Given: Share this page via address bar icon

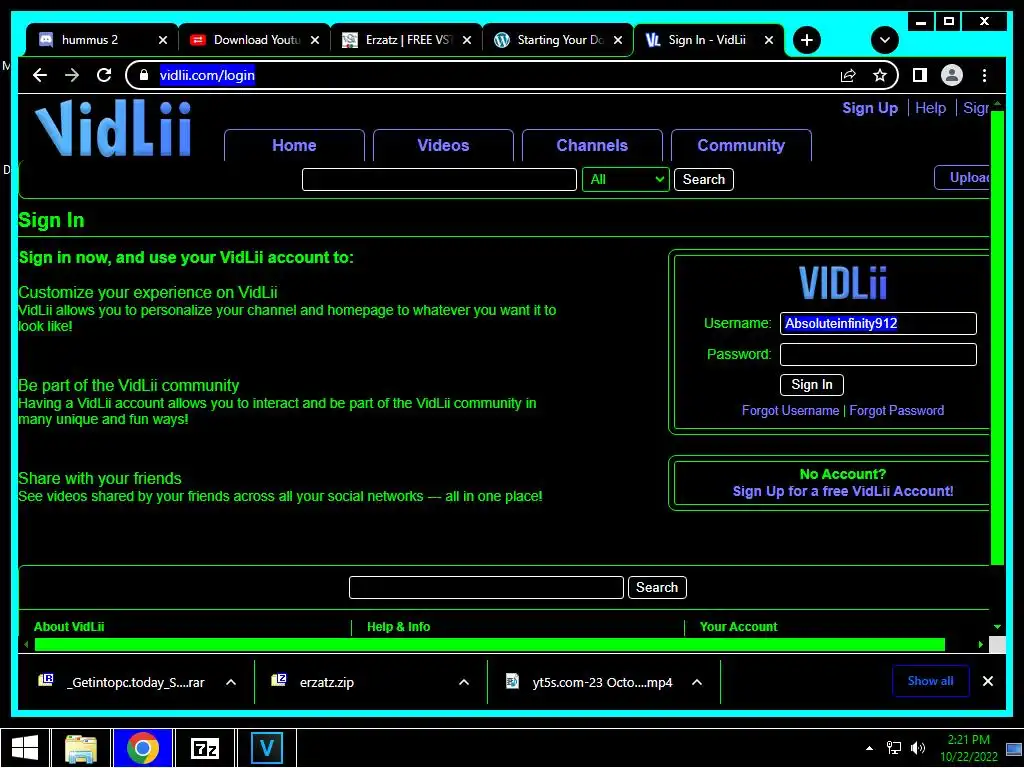Looking at the screenshot, I should [x=848, y=75].
